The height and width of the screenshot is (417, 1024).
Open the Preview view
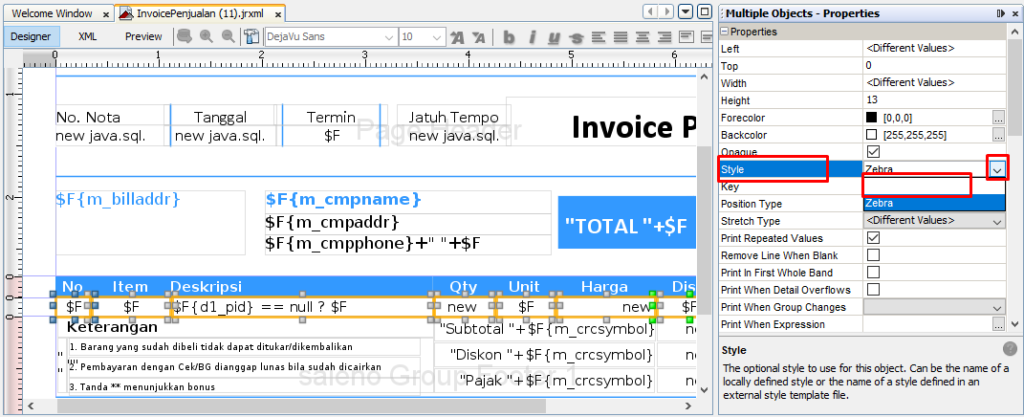click(143, 36)
